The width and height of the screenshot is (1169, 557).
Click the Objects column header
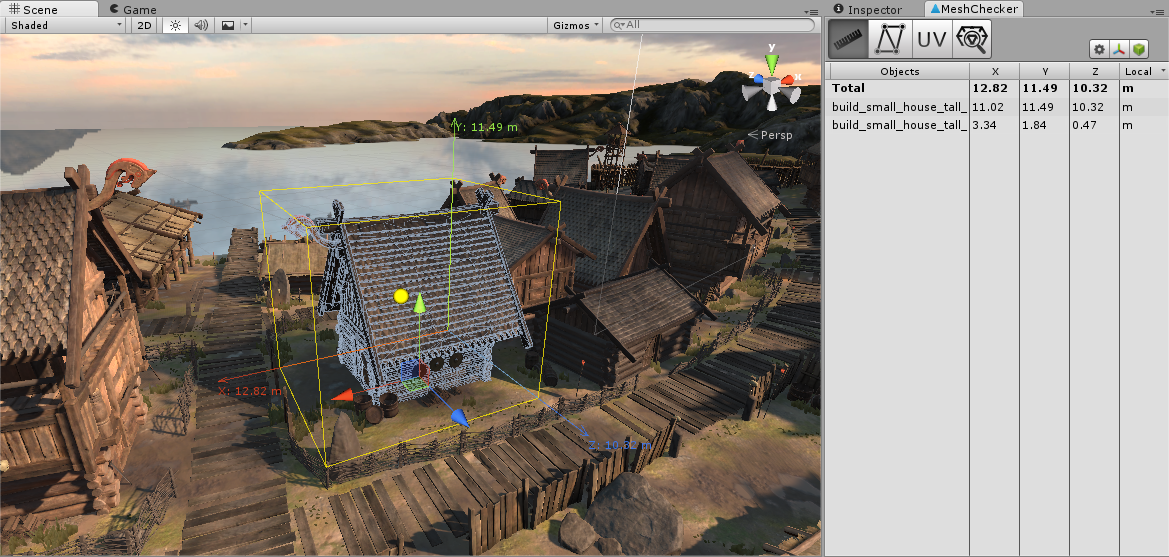[x=899, y=71]
